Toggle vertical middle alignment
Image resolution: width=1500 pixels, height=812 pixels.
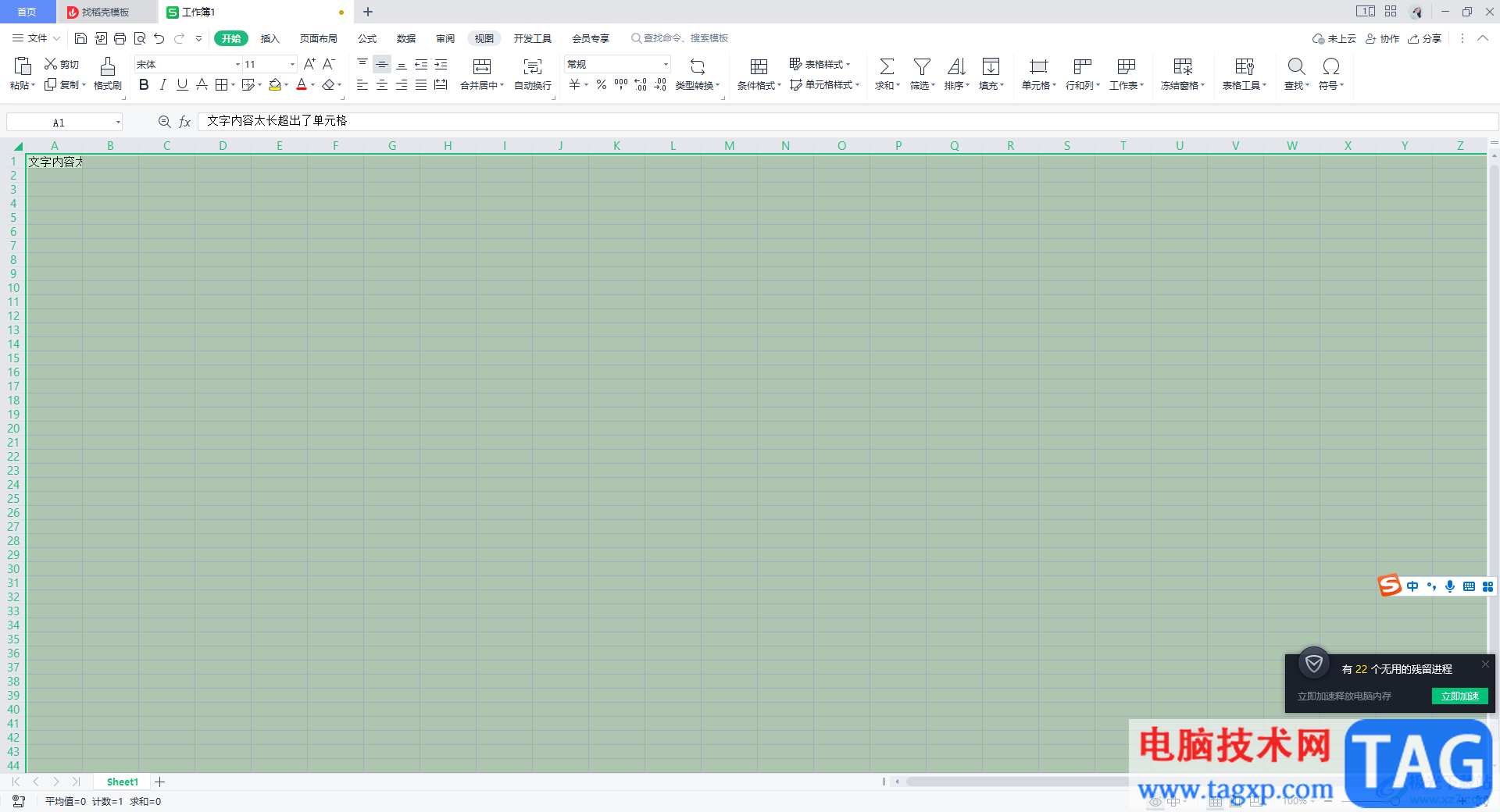point(382,64)
